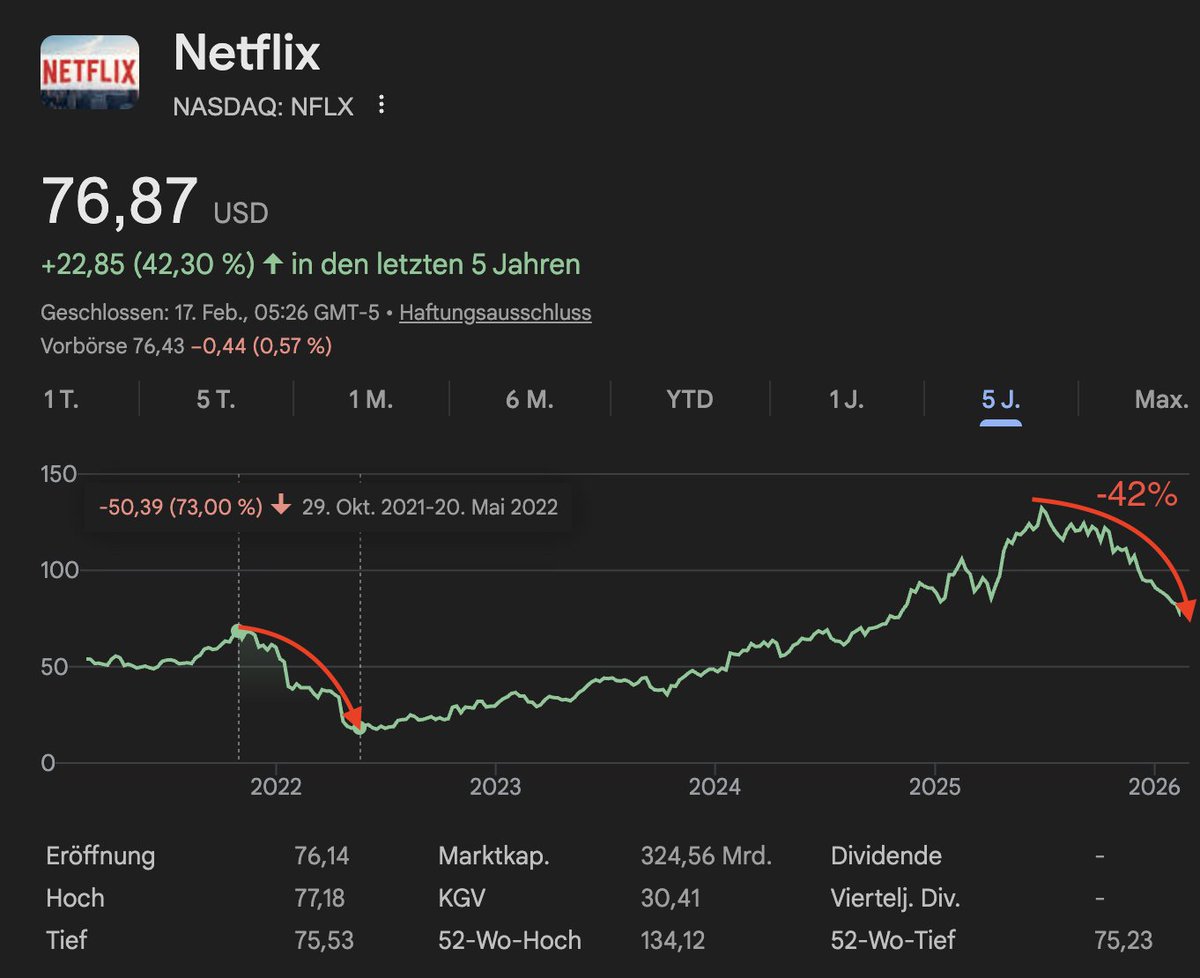Click the 2024 x-axis label

click(715, 786)
